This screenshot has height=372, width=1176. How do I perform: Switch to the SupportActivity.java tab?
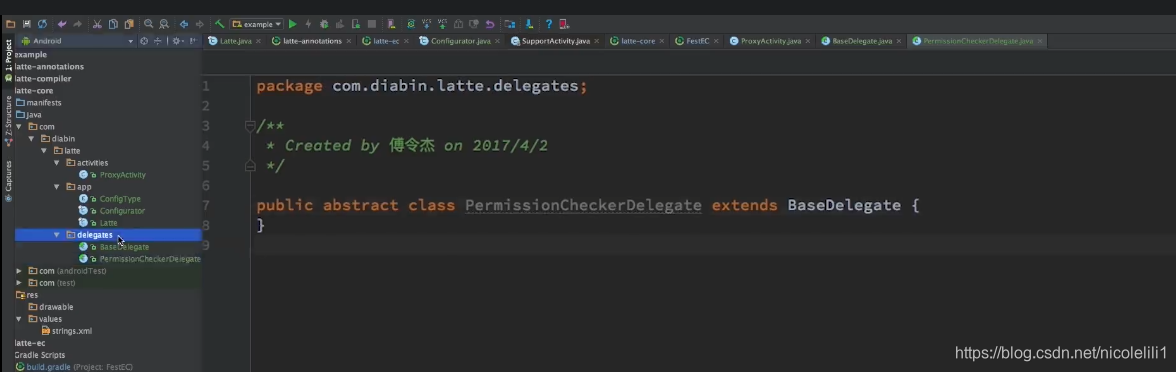pos(555,41)
